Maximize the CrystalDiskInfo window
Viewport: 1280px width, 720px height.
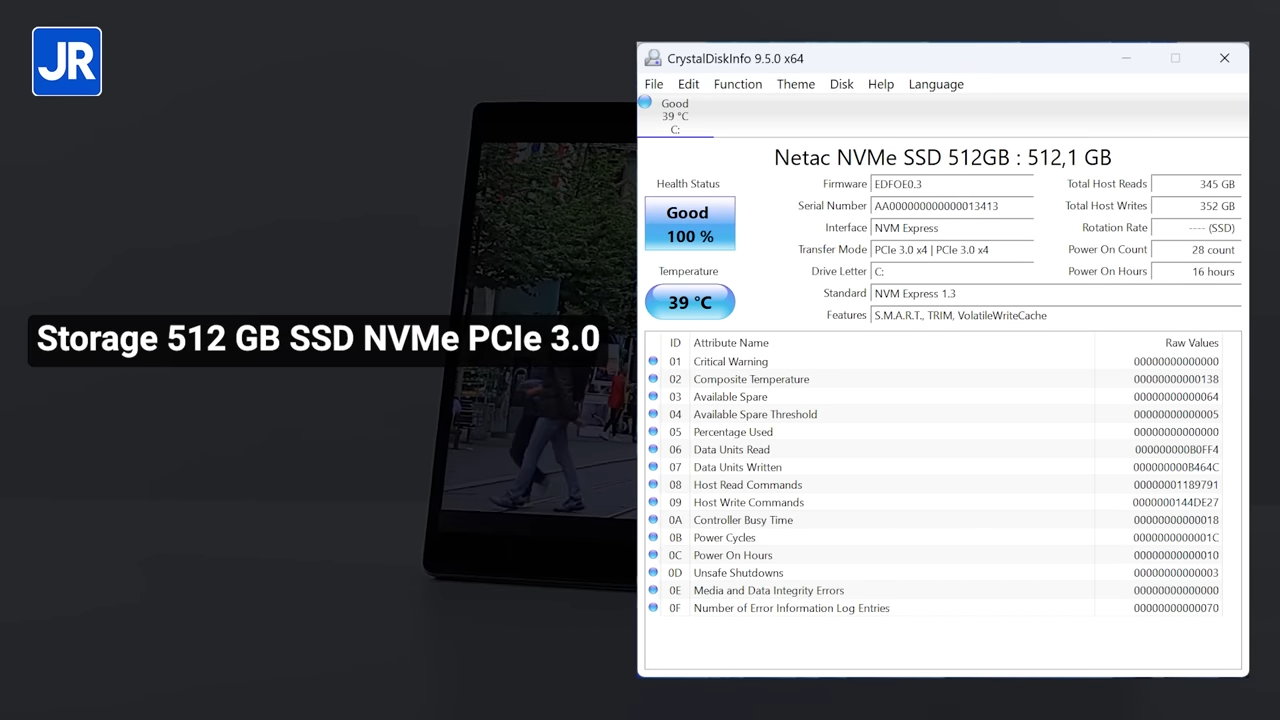point(1175,58)
